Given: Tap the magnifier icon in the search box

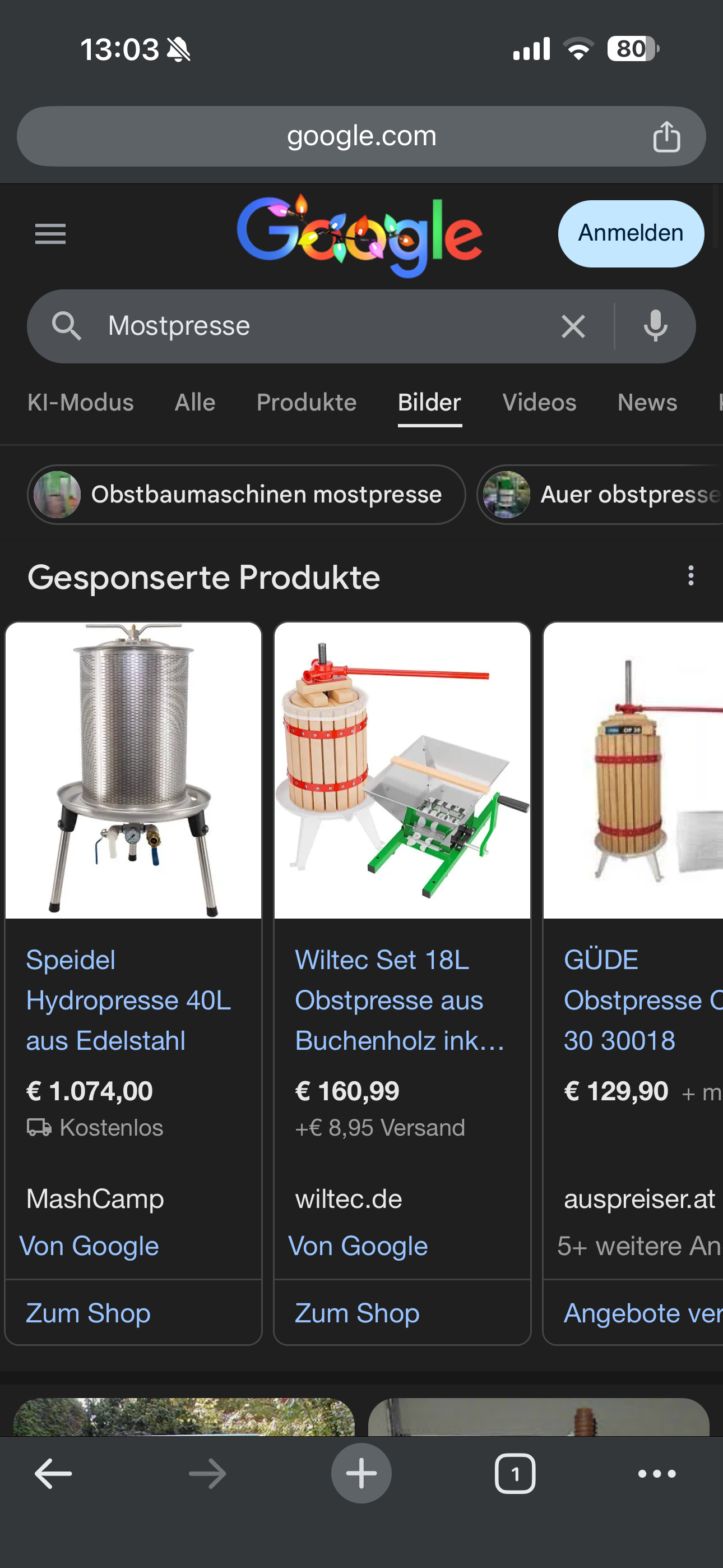Looking at the screenshot, I should coord(66,326).
